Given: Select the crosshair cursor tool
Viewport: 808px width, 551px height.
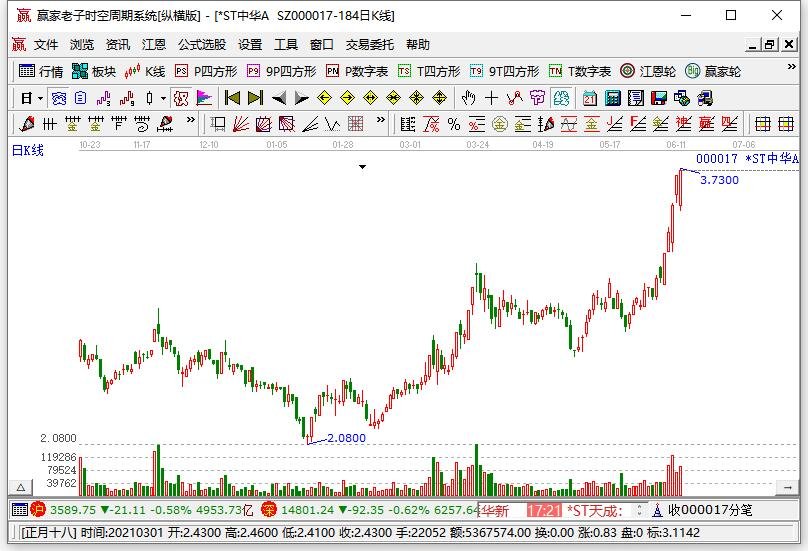Looking at the screenshot, I should [x=491, y=98].
